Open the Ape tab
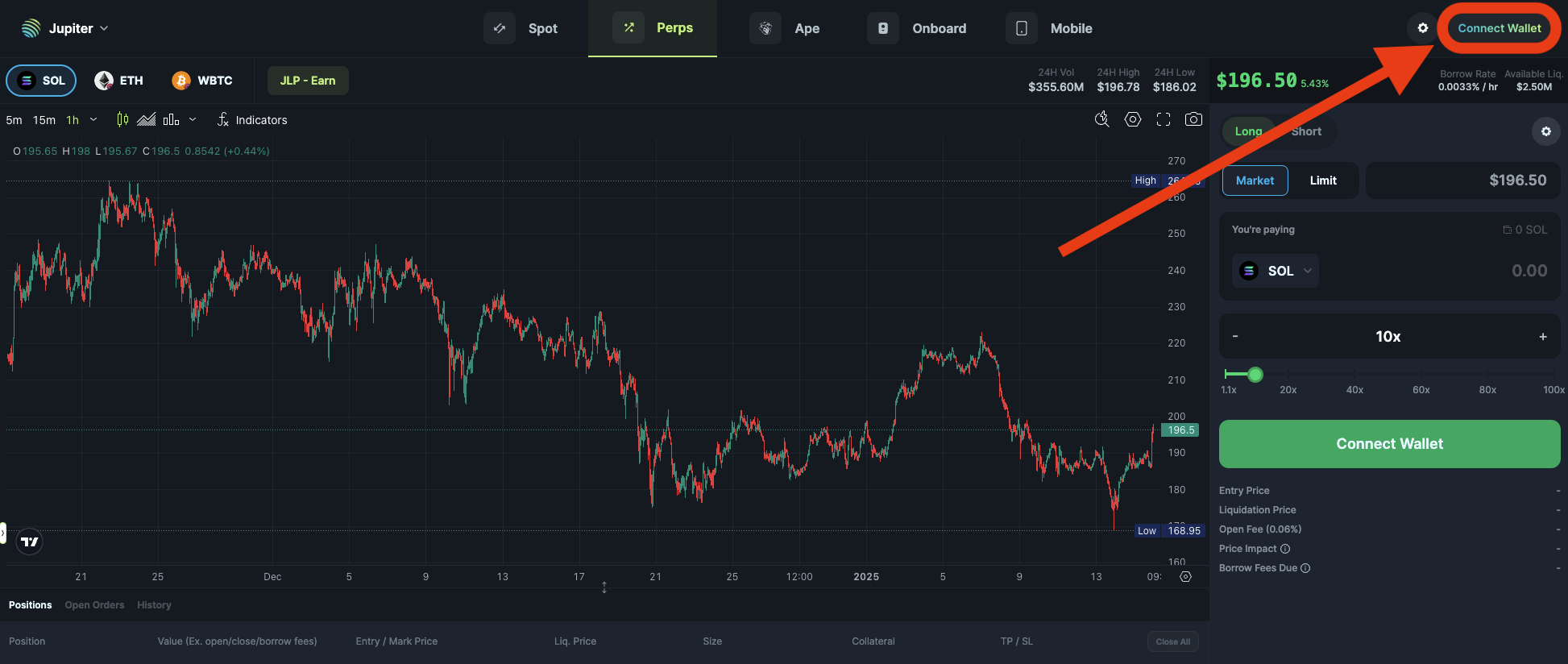 click(x=785, y=28)
